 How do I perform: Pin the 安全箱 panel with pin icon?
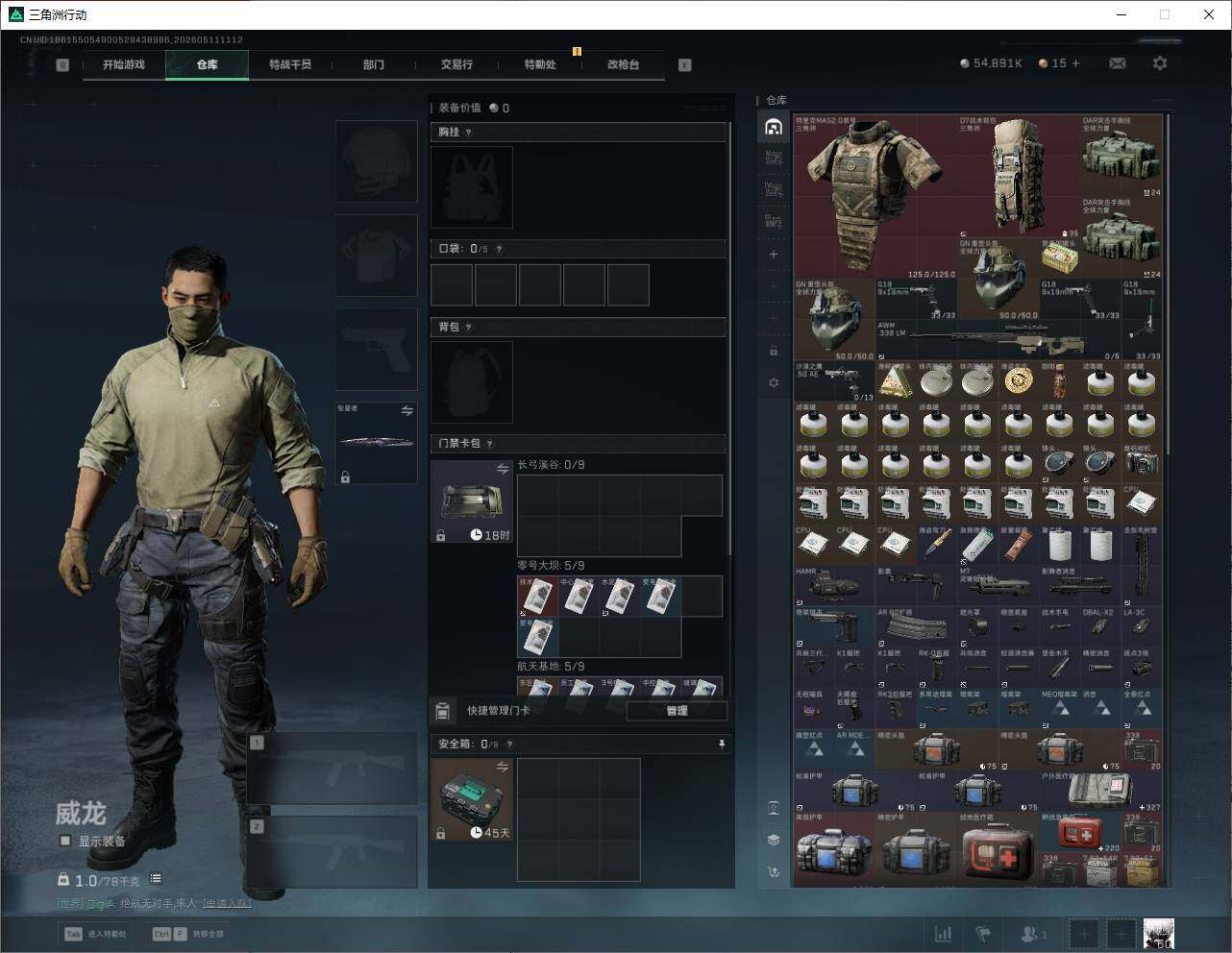722,744
